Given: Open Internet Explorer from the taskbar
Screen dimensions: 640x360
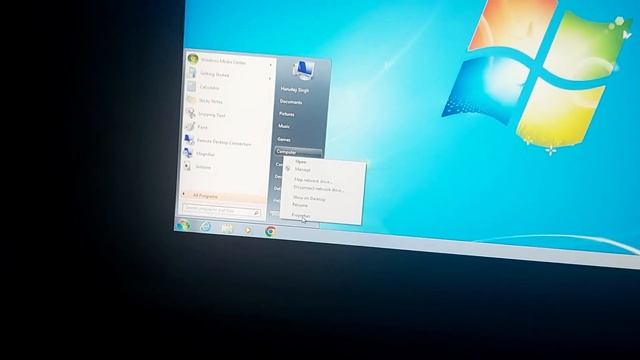Looking at the screenshot, I should (206, 226).
